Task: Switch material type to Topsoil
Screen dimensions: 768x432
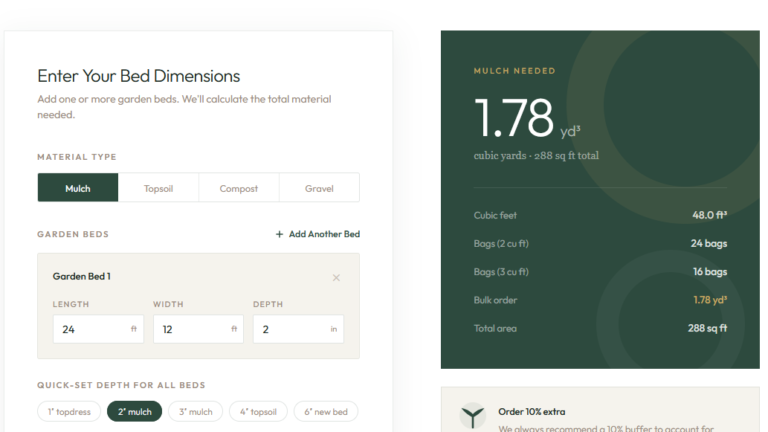Action: click(x=158, y=188)
